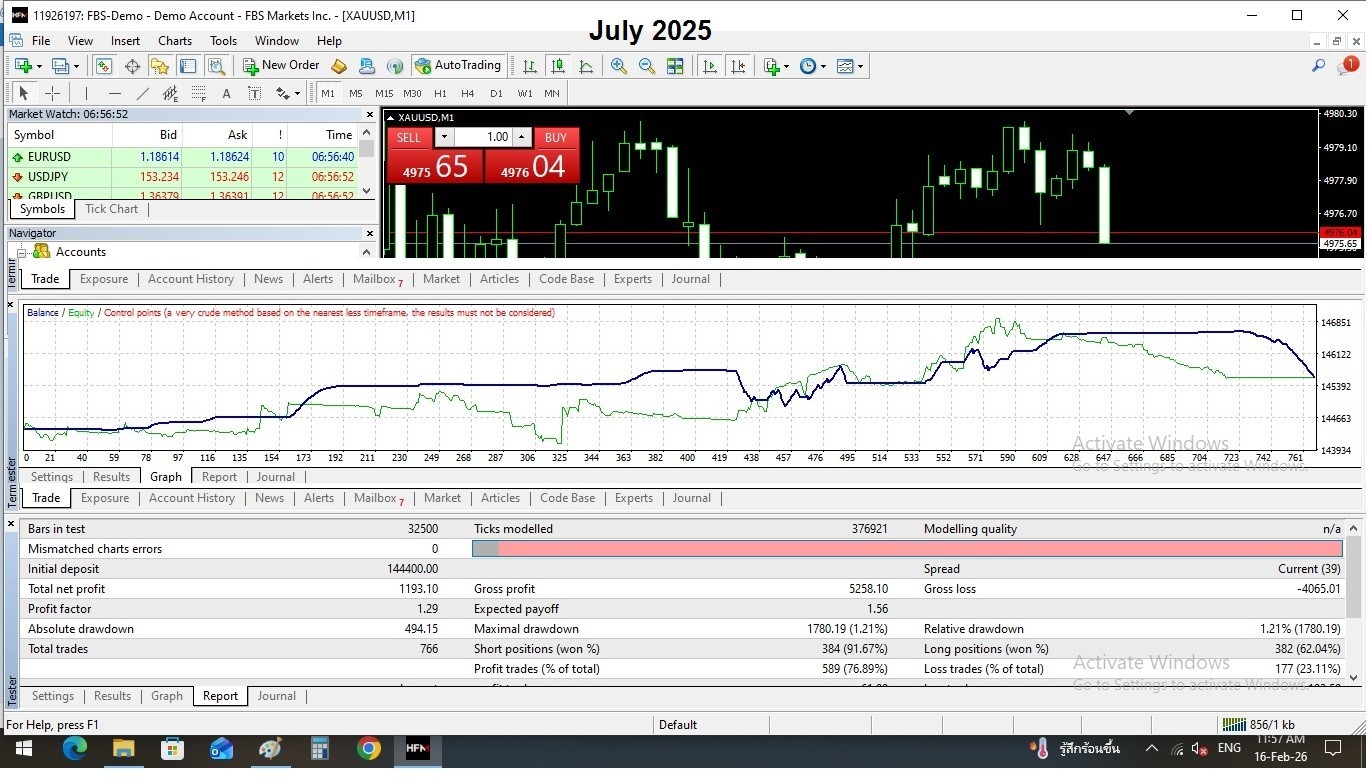Image resolution: width=1370 pixels, height=778 pixels.
Task: Toggle the AutoTrading button
Action: [458, 66]
